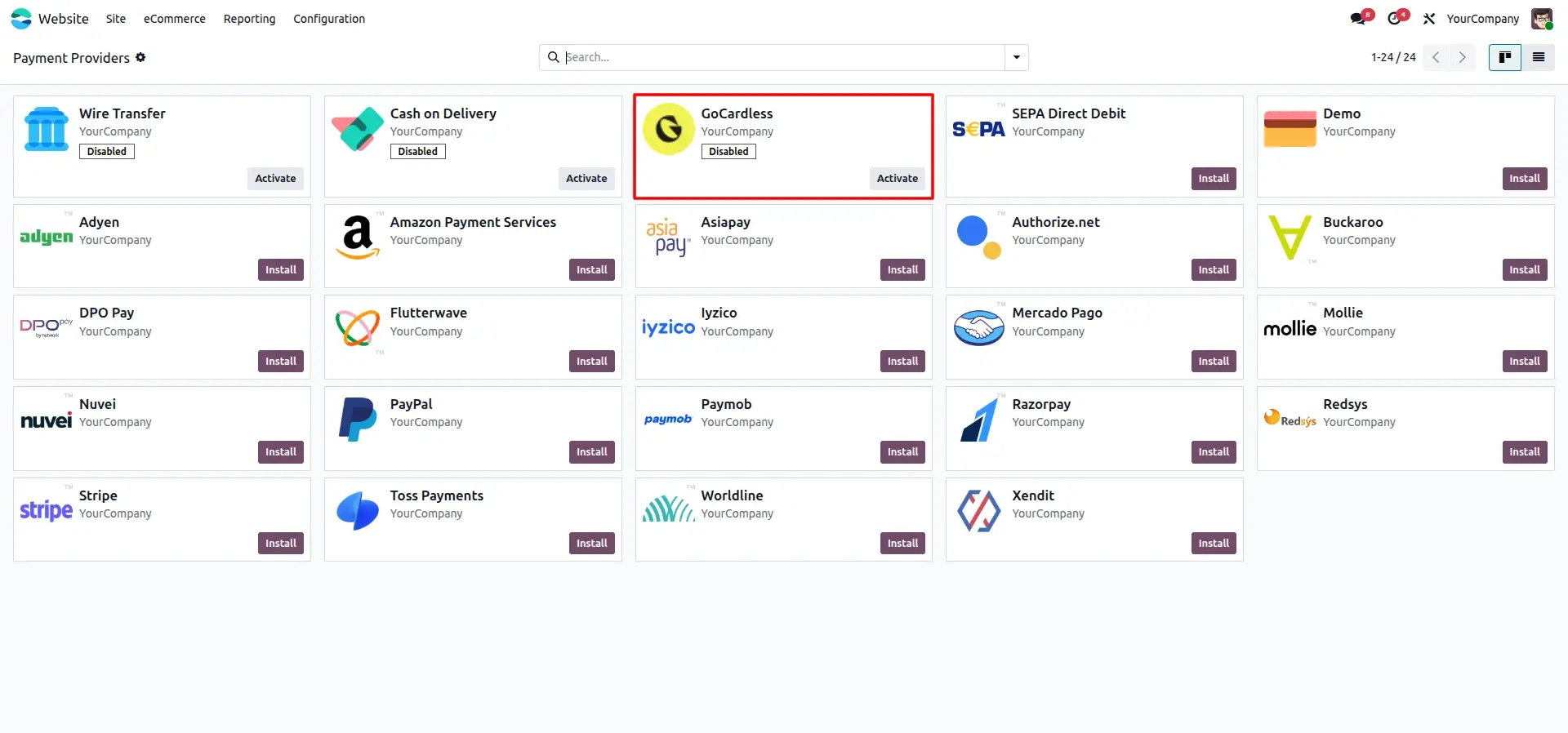Open the Buckaroo logo
Viewport: 1568px width, 733px height.
pyautogui.click(x=1290, y=238)
